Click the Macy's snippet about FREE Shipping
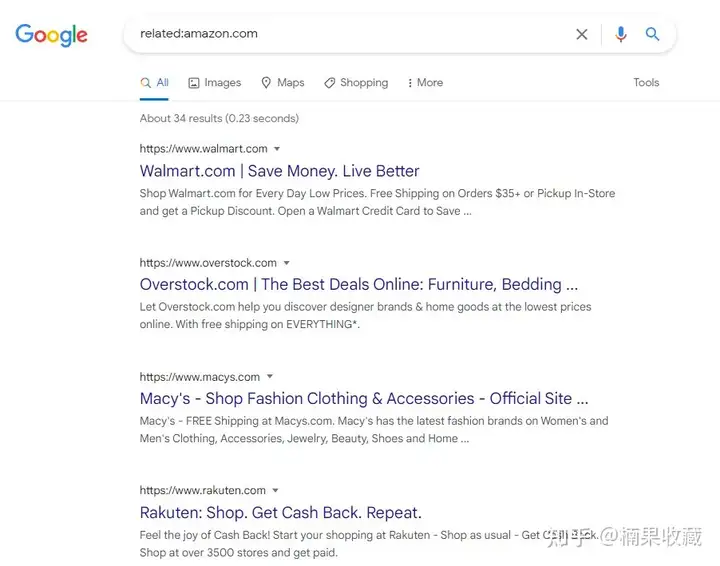The height and width of the screenshot is (566, 720). [x=374, y=430]
